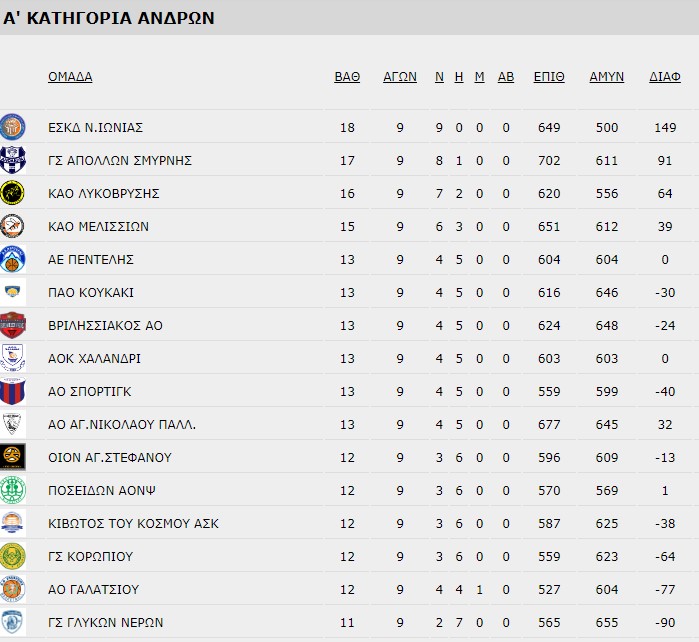Screen dimensions: 699x642
Task: Click the ΕΣΚΔ Ν.ΙΩΝΙΑΣ team logo
Action: click(13, 127)
